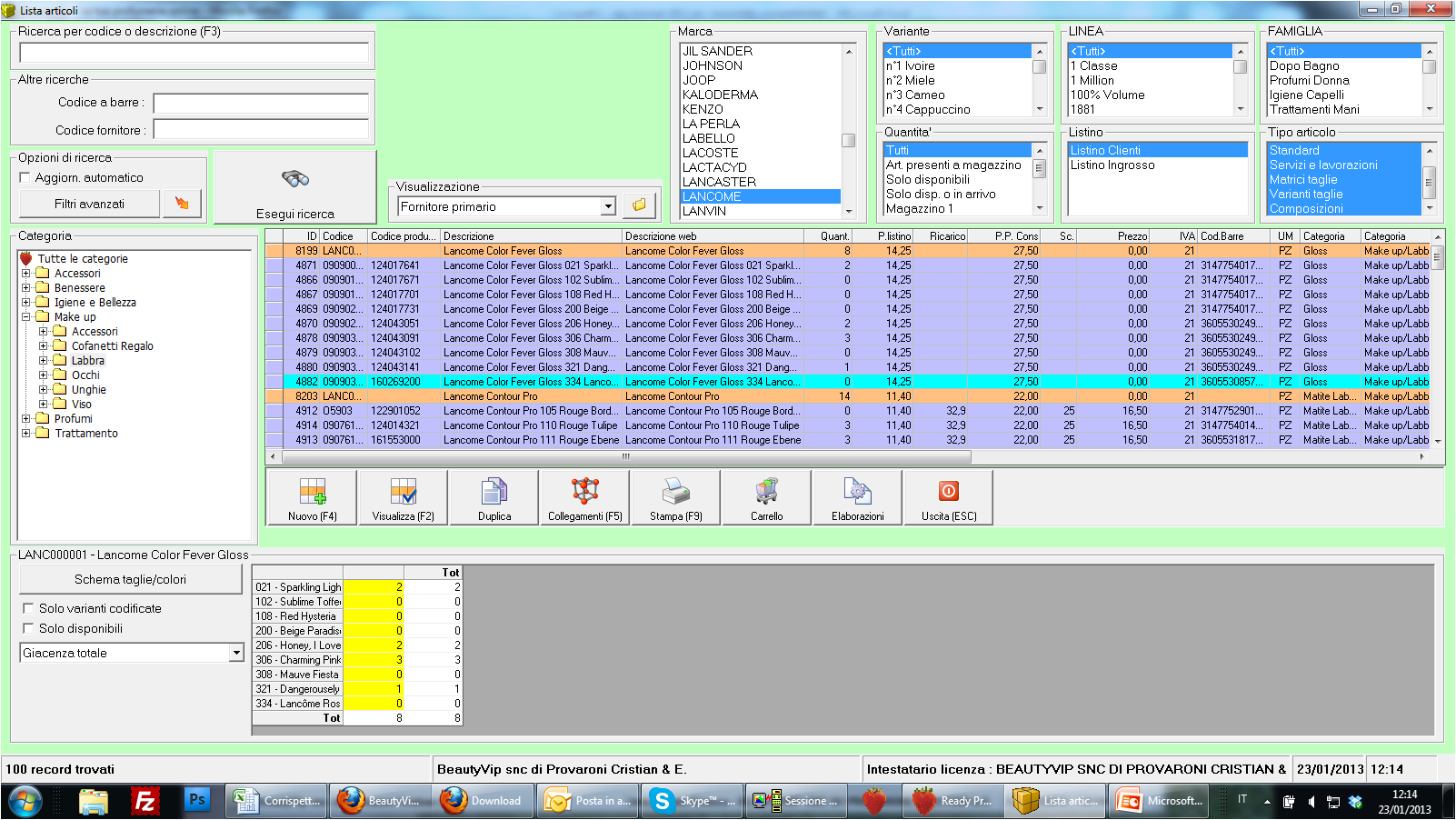The image size is (1456, 820).
Task: Select 1 Million in the LINEA list
Action: pyautogui.click(x=1150, y=80)
